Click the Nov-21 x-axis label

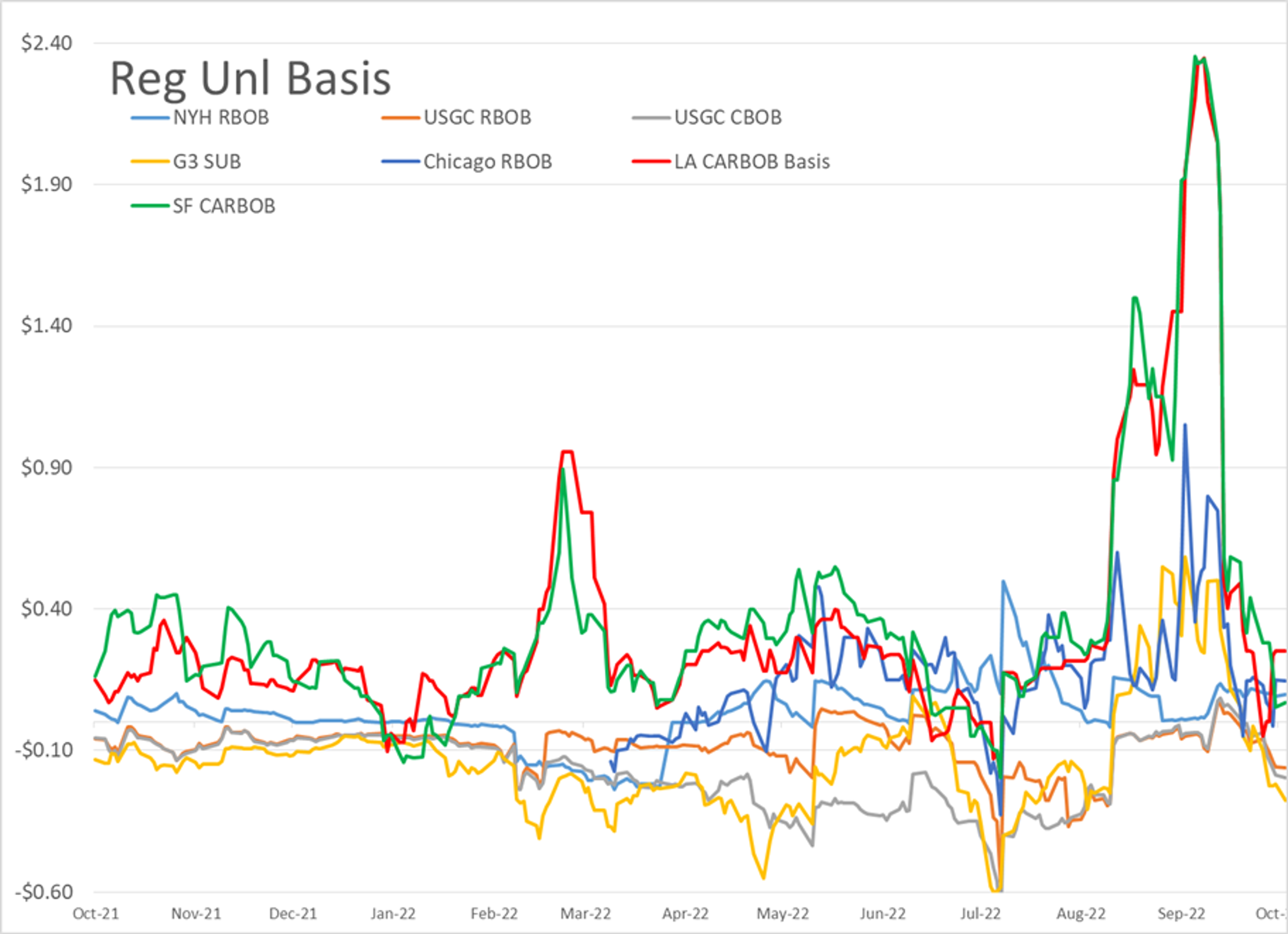pos(196,914)
